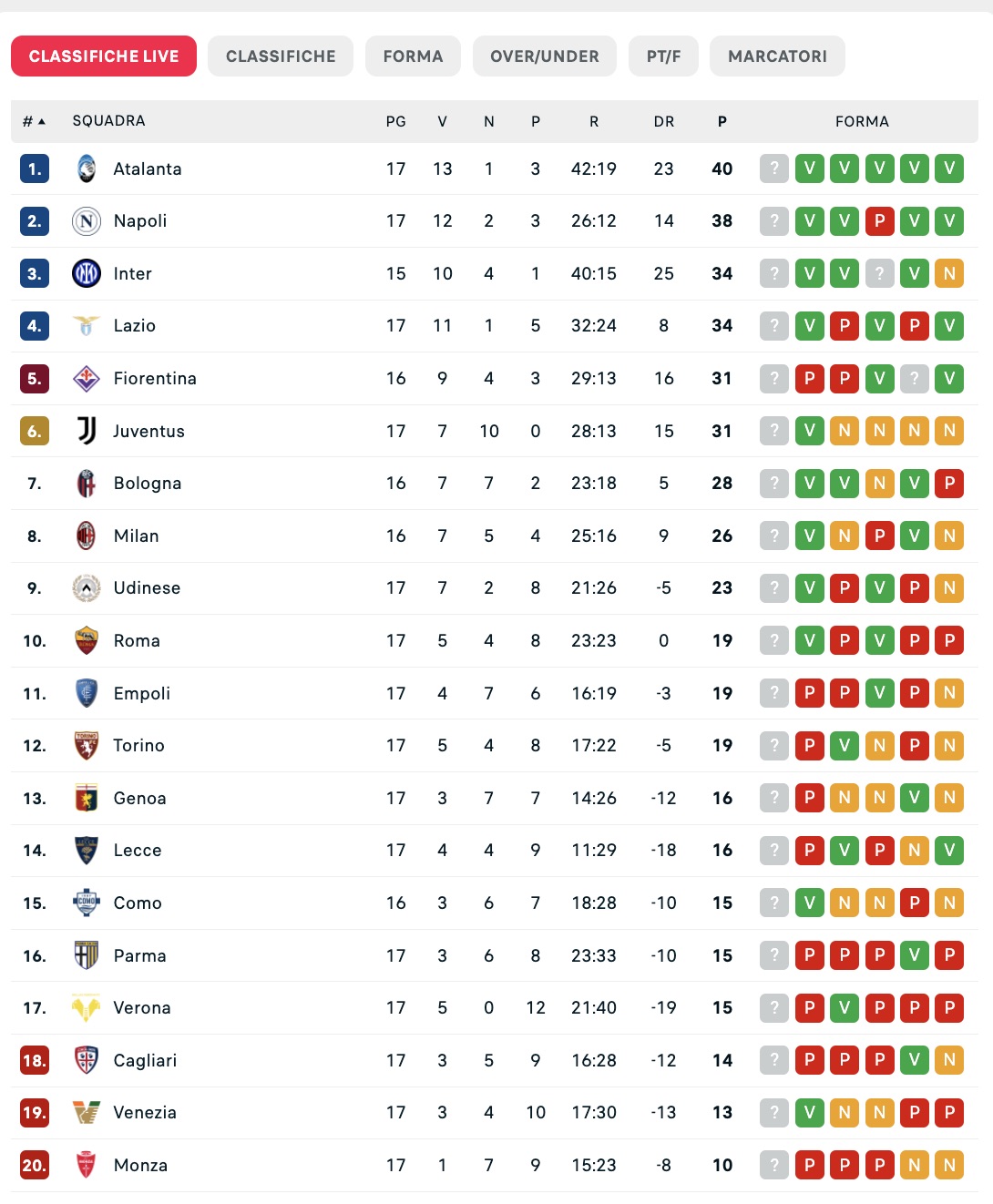This screenshot has width=993, height=1204.
Task: Click the Parma club crest
Action: pyautogui.click(x=87, y=955)
